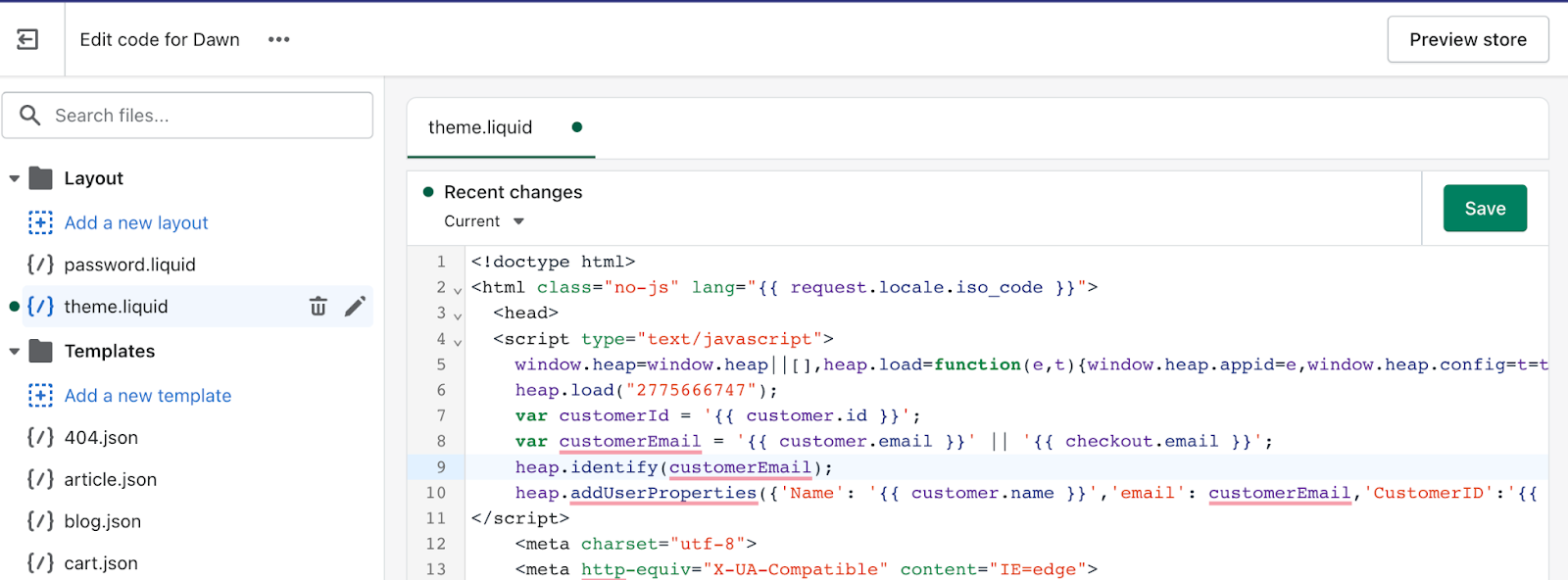The height and width of the screenshot is (580, 1568).
Task: Click the Recent changes heading
Action: [x=513, y=192]
